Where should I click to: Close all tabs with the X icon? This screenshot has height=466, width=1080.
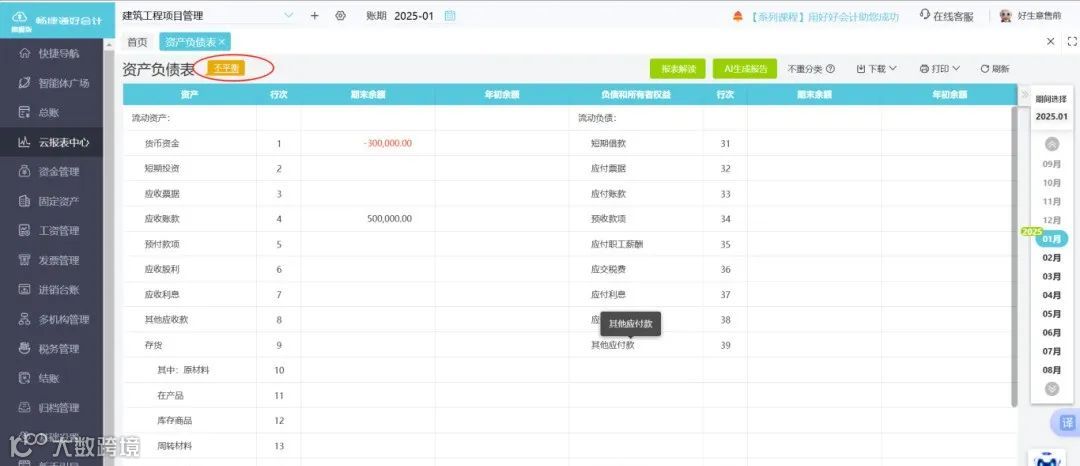(x=1050, y=41)
